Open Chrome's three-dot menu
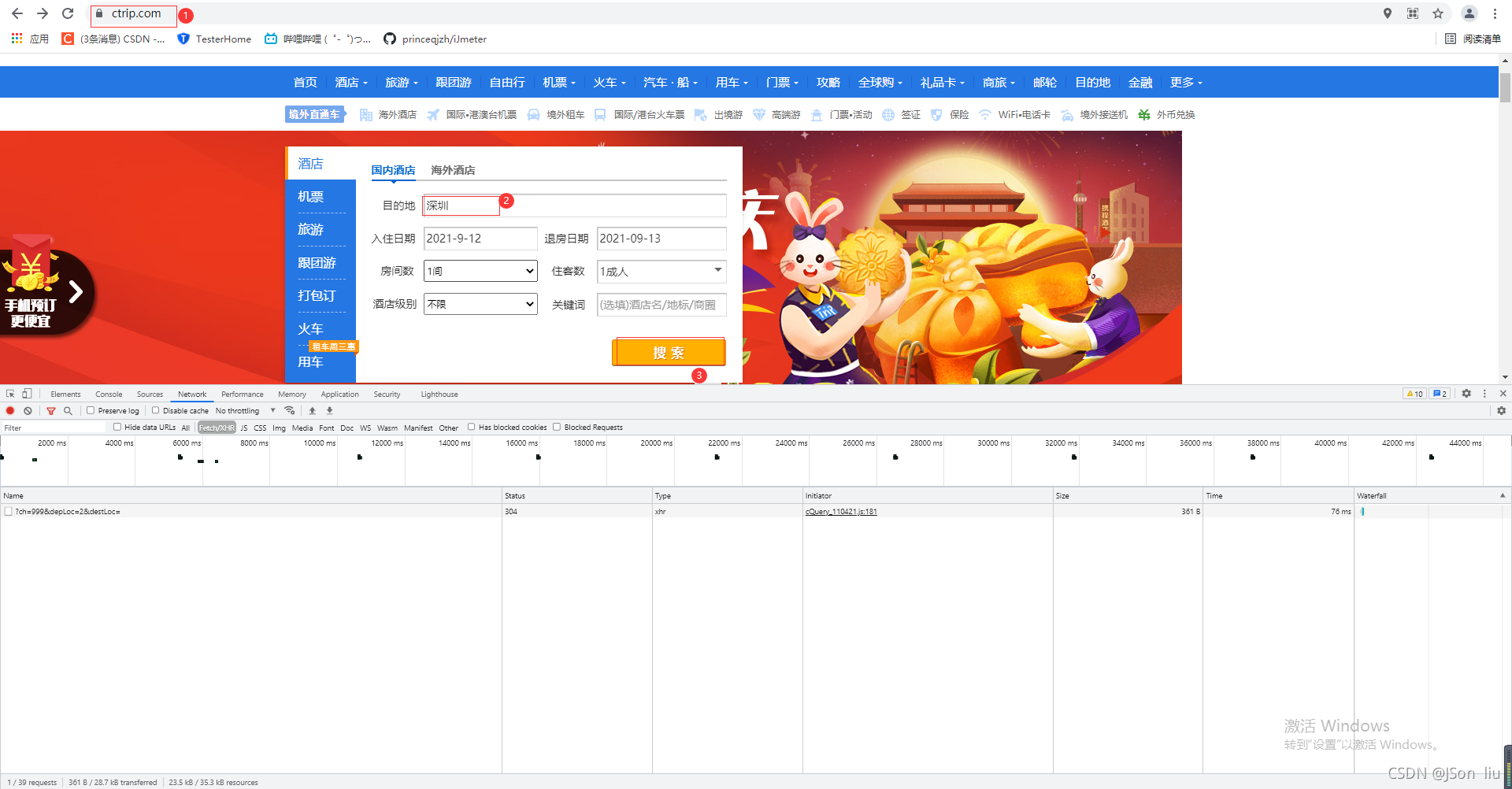Screen dimensions: 1512x789 (1495, 13)
